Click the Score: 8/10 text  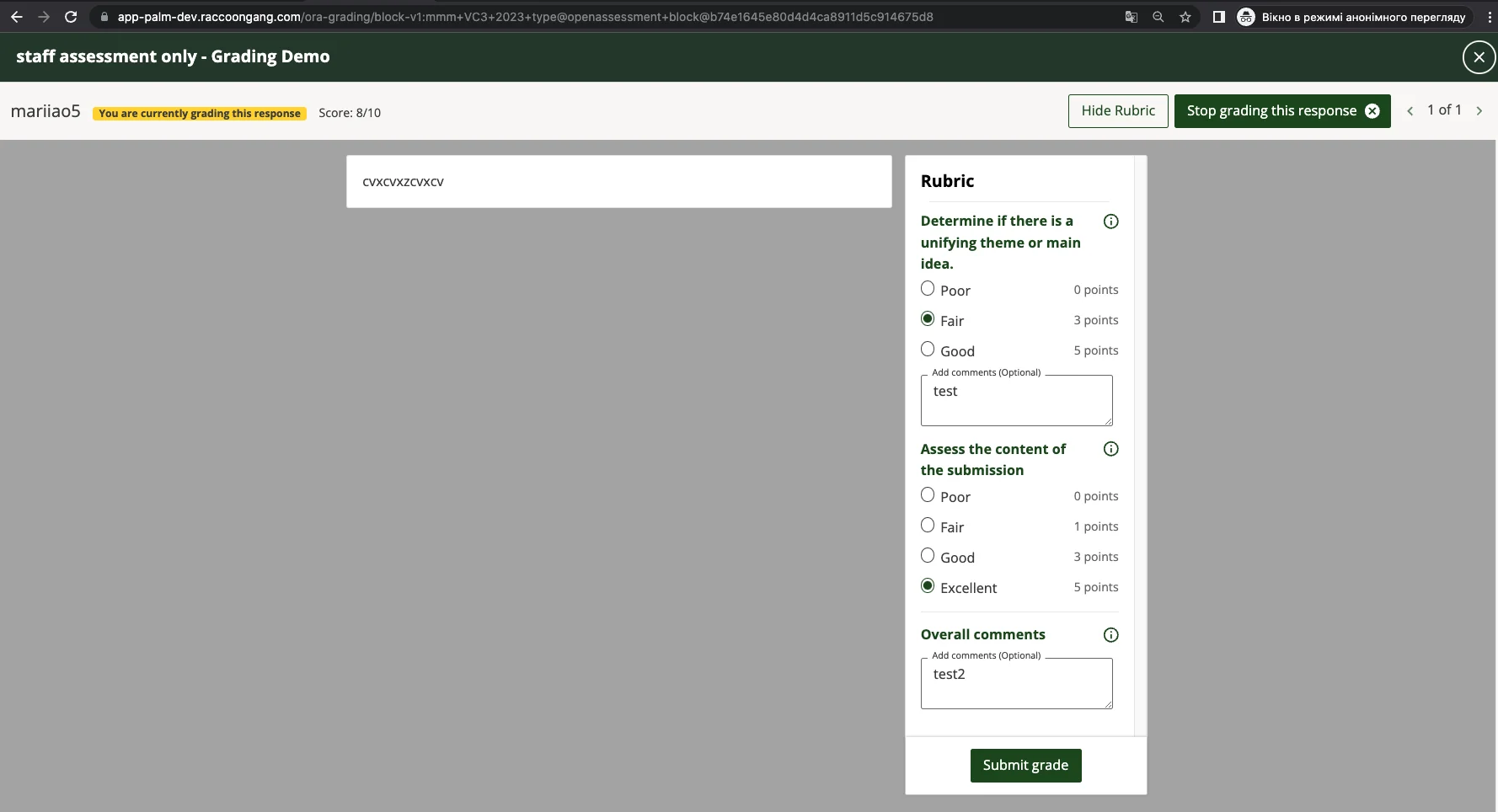click(350, 113)
